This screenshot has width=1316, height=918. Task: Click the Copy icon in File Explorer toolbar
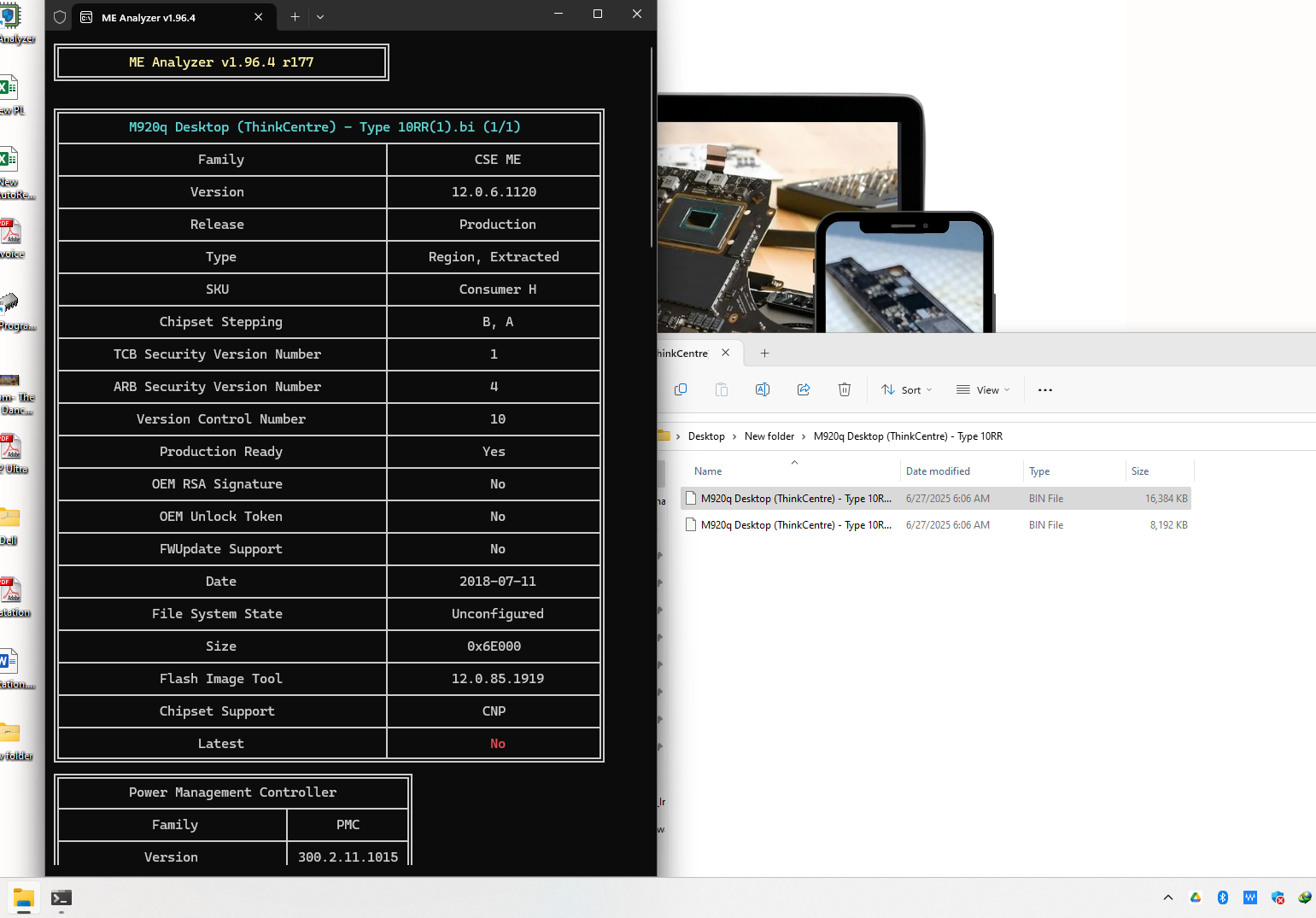[x=681, y=389]
